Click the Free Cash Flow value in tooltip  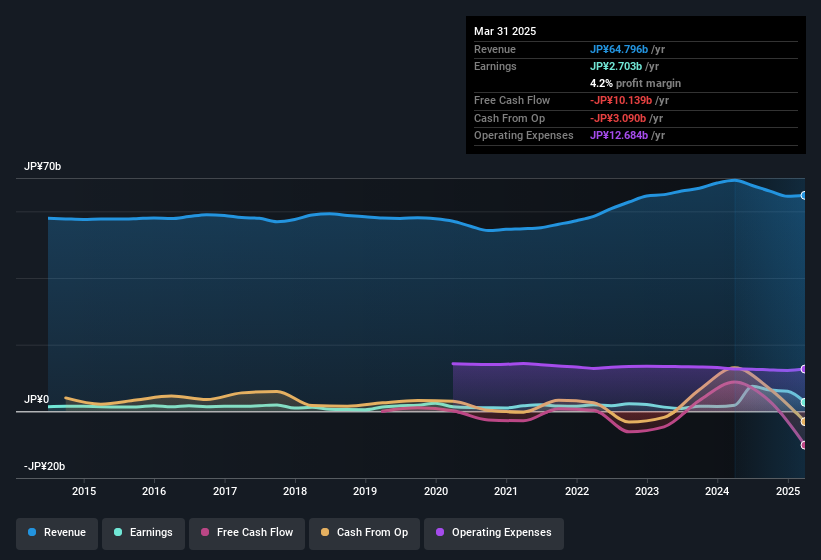(628, 101)
